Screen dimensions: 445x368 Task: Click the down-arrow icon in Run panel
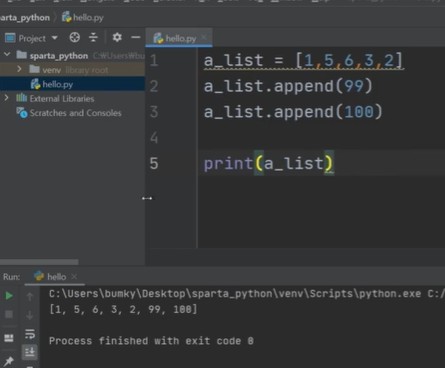point(30,315)
